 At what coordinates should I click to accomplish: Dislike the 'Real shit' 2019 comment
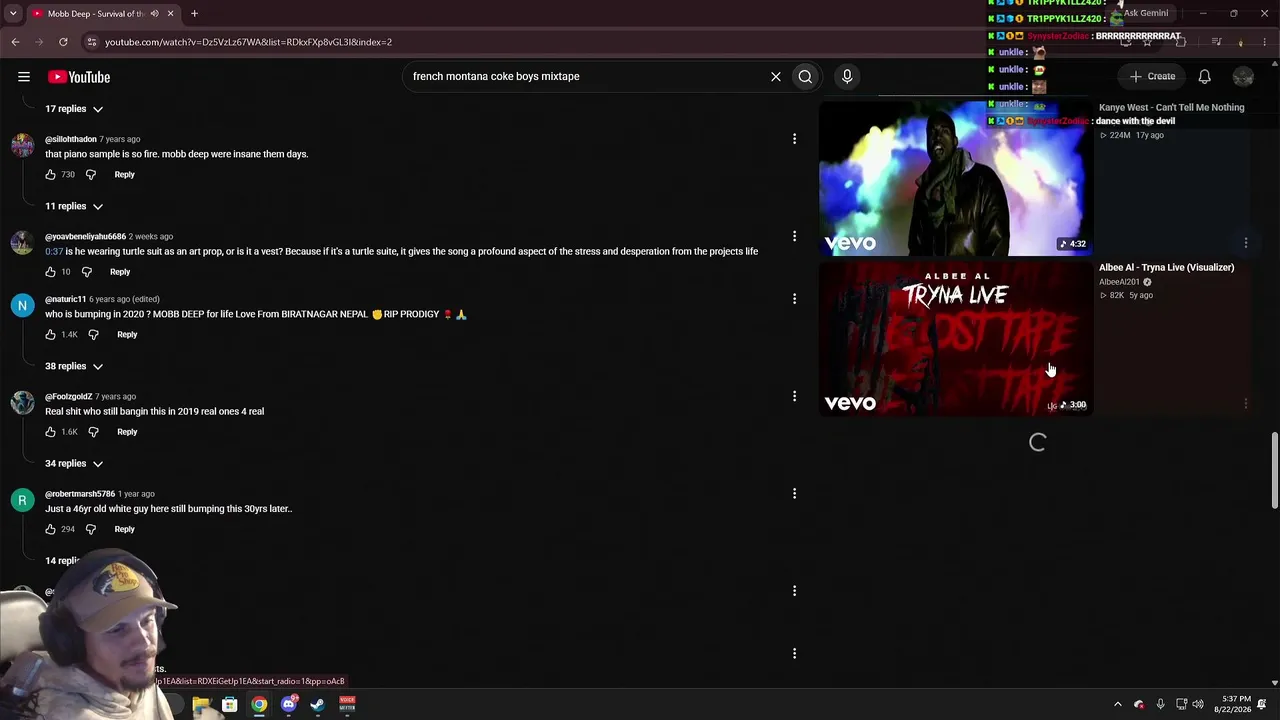click(93, 432)
